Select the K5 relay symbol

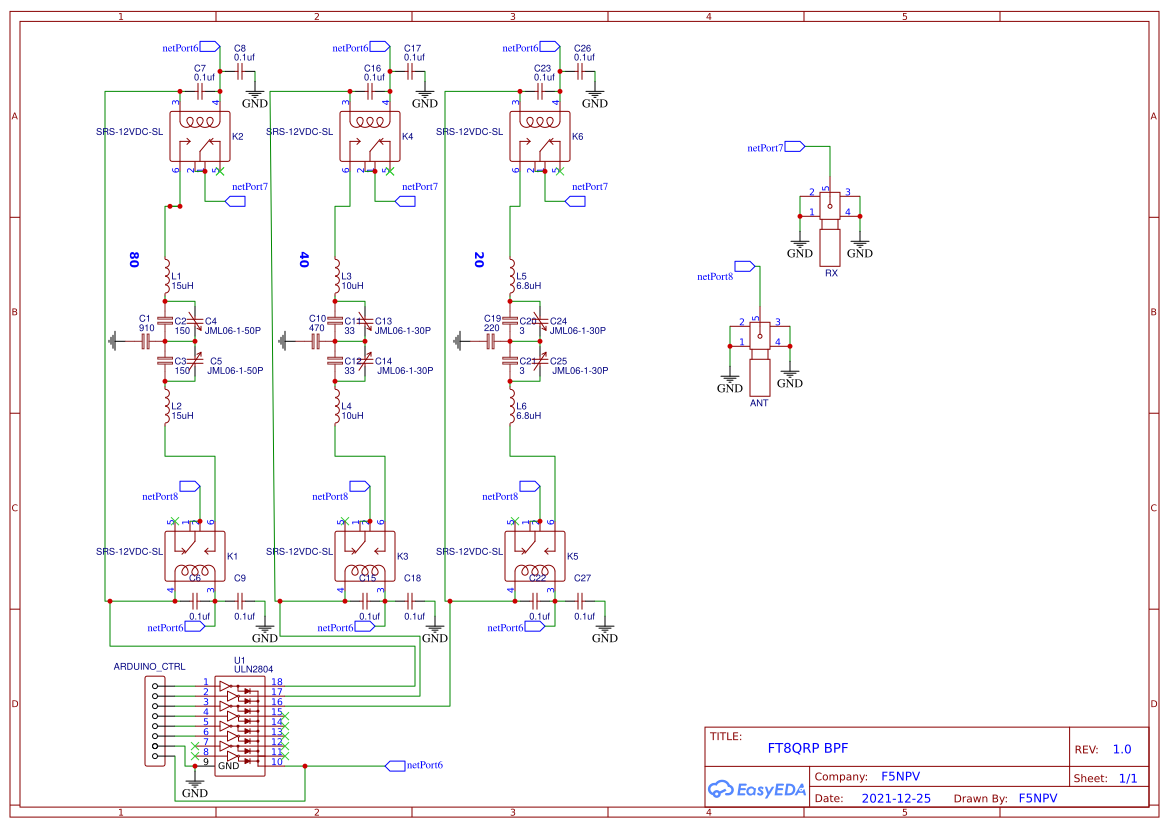click(x=538, y=557)
